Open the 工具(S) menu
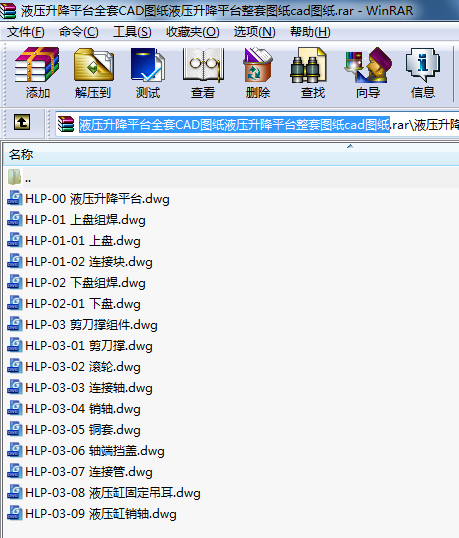 coord(132,32)
